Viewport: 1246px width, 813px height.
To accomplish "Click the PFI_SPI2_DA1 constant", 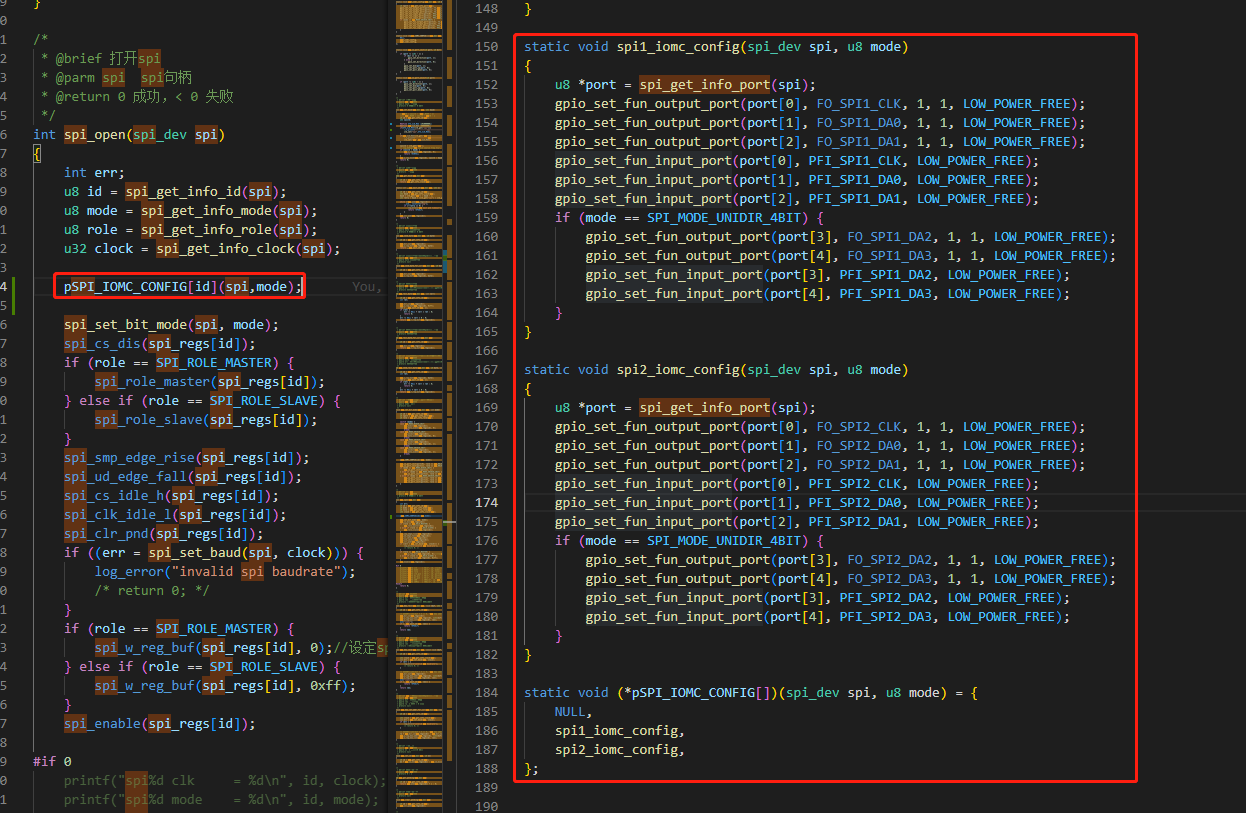I will (x=855, y=521).
